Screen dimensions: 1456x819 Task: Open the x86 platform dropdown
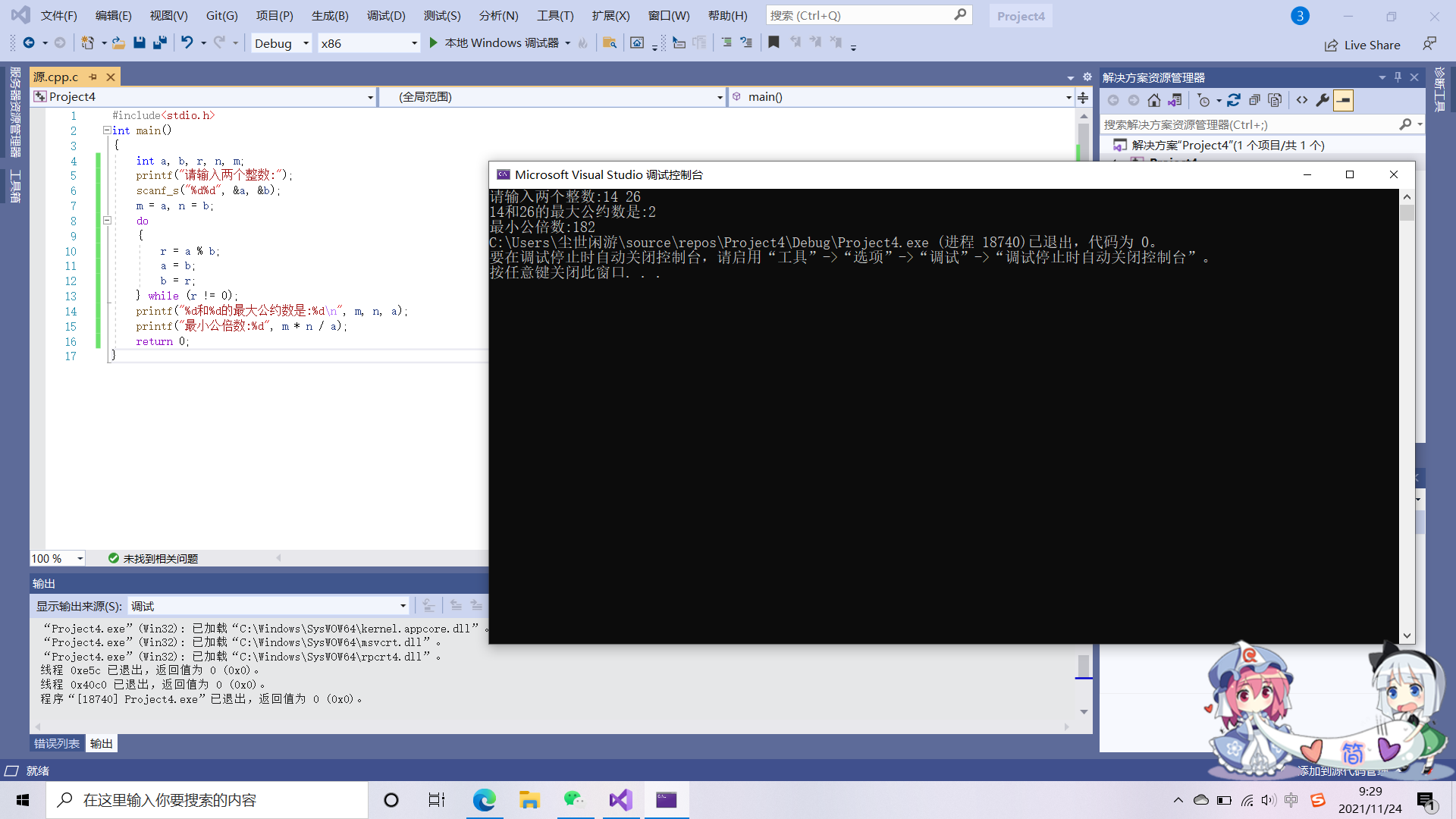point(414,43)
